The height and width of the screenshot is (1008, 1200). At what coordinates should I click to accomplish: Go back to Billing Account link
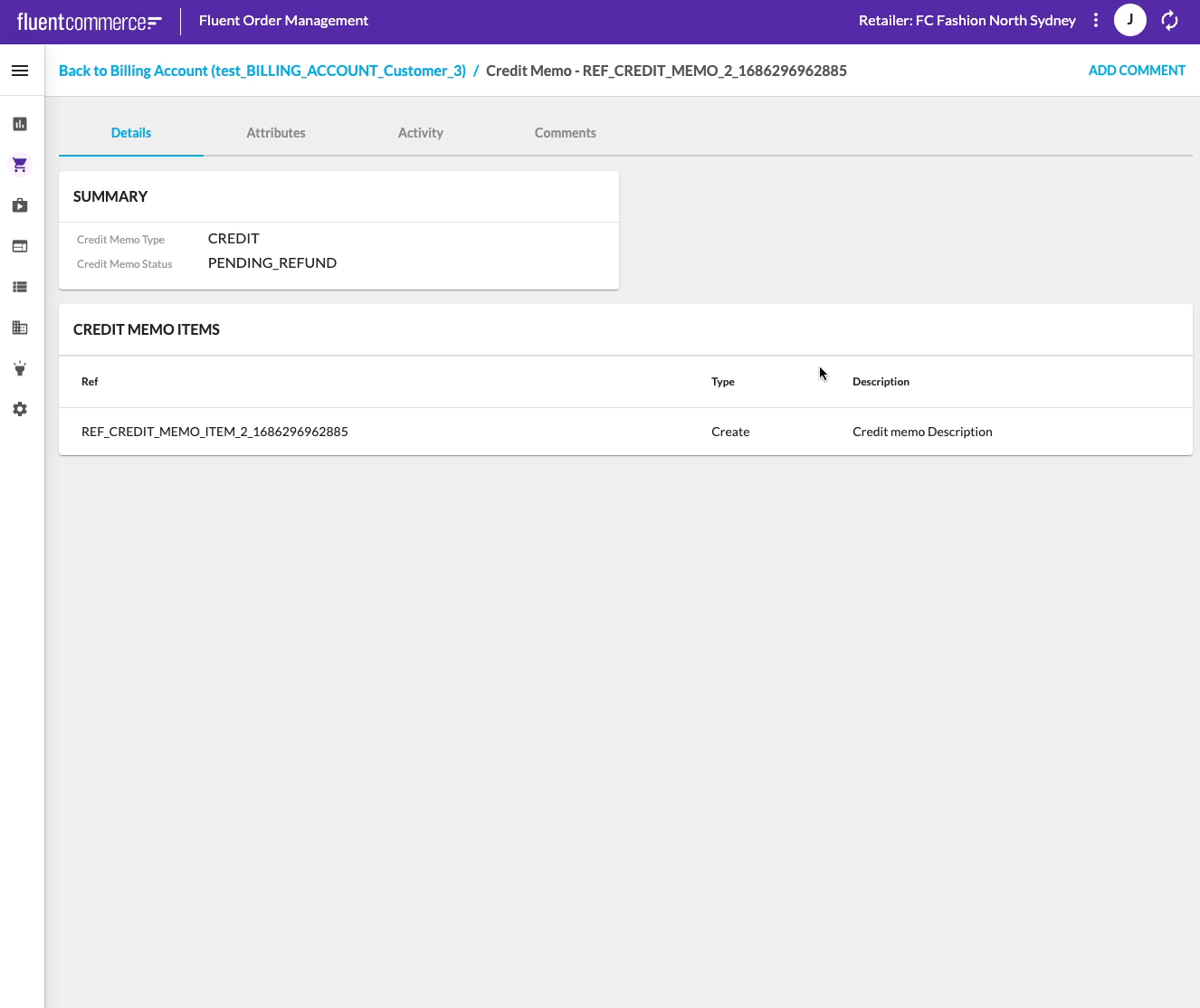262,71
